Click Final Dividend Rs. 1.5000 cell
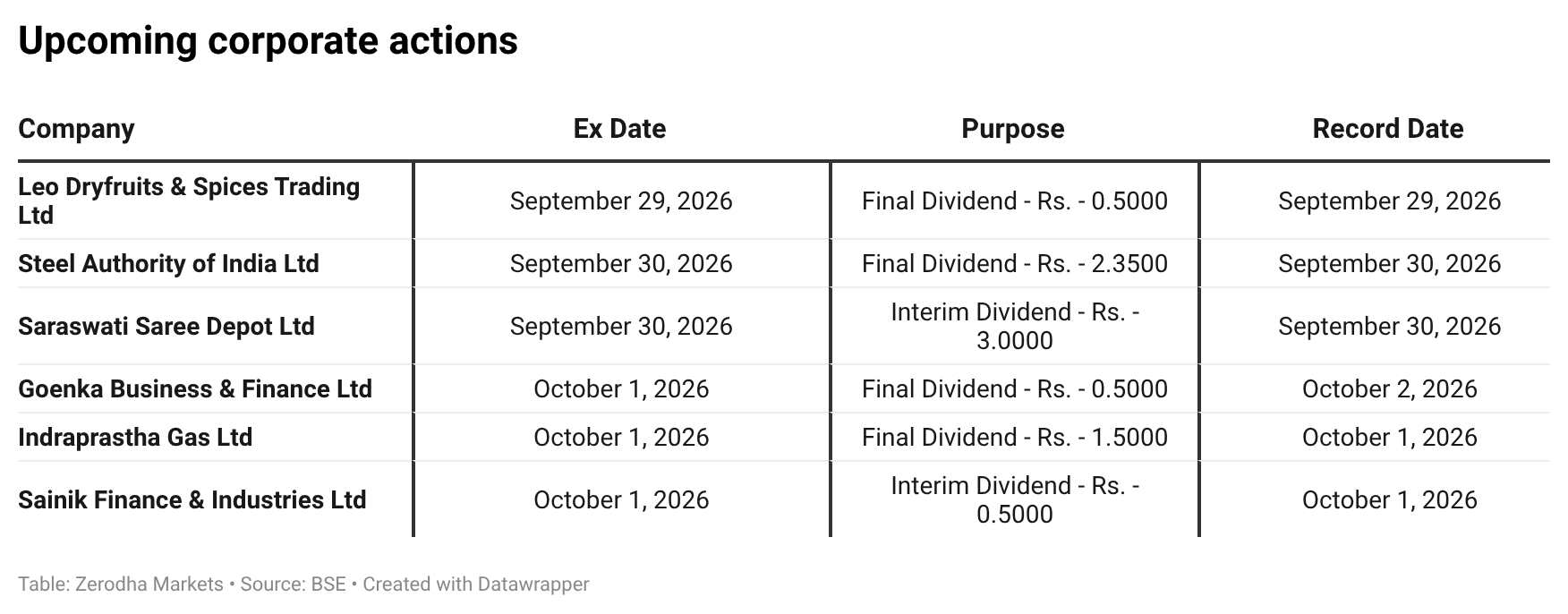 1014,437
